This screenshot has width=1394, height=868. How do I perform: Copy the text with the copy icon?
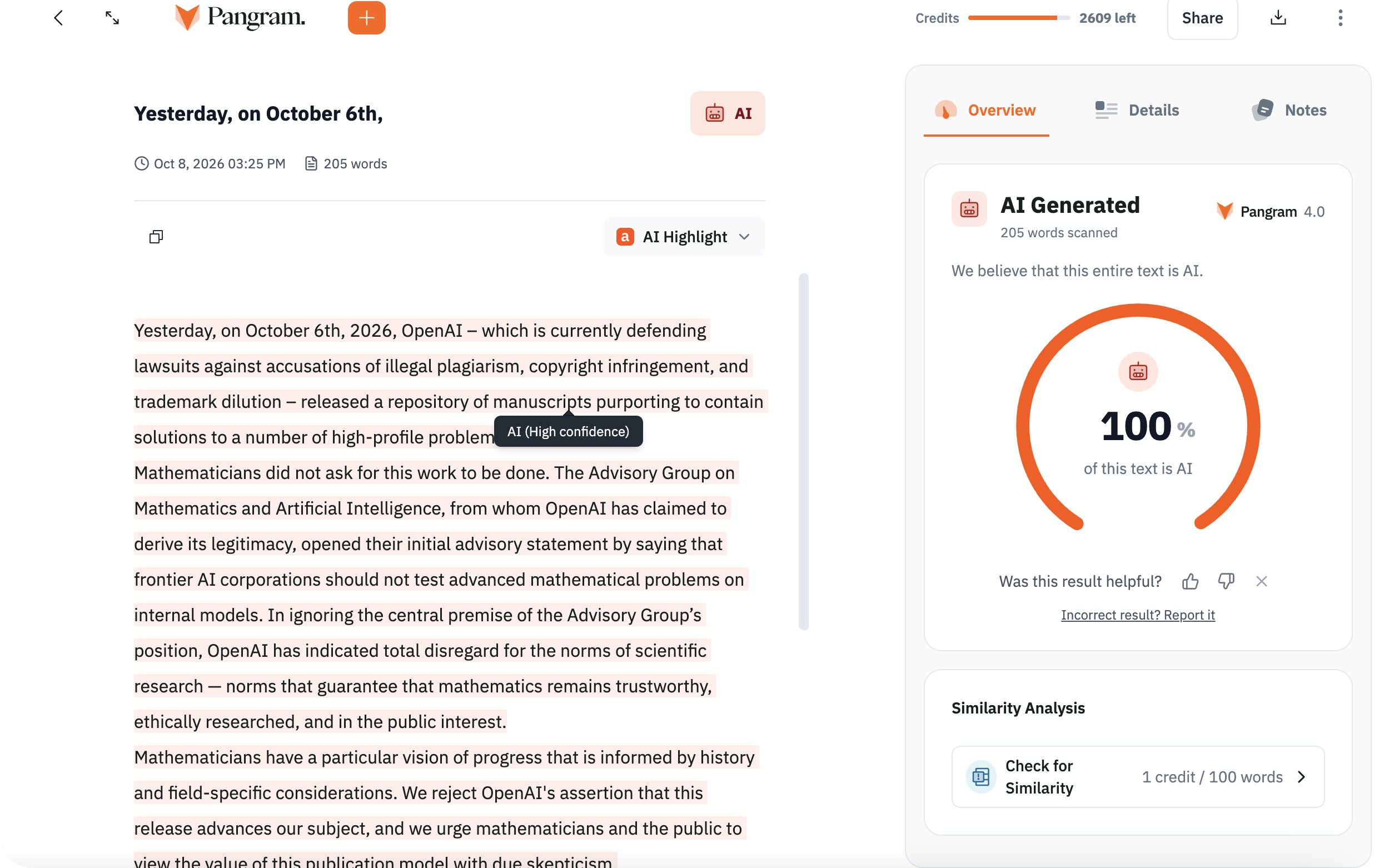[x=156, y=237]
